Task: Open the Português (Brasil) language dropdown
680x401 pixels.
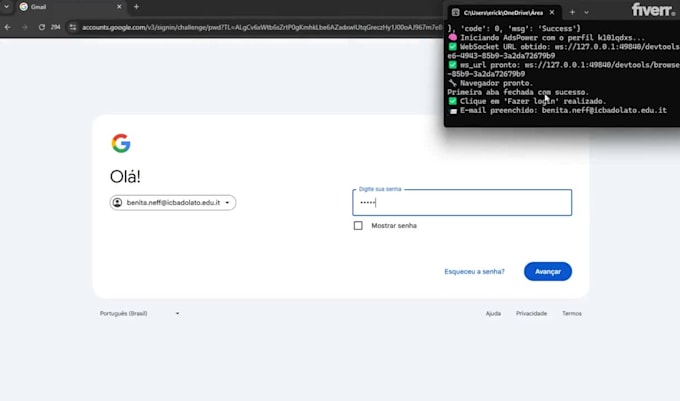Action: tap(139, 313)
